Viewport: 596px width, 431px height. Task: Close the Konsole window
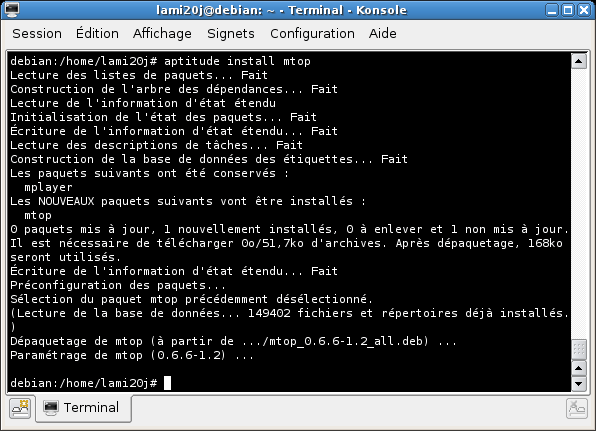click(584, 10)
